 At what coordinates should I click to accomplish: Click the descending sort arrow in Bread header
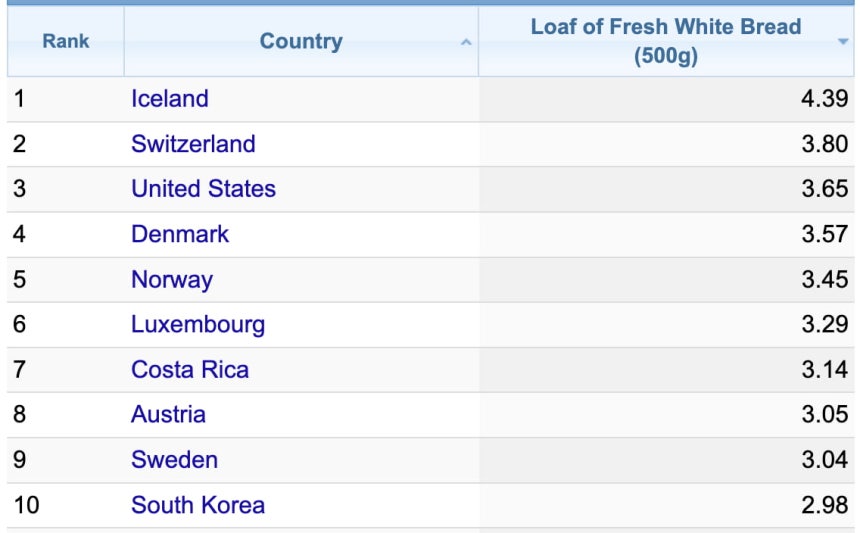(x=843, y=42)
